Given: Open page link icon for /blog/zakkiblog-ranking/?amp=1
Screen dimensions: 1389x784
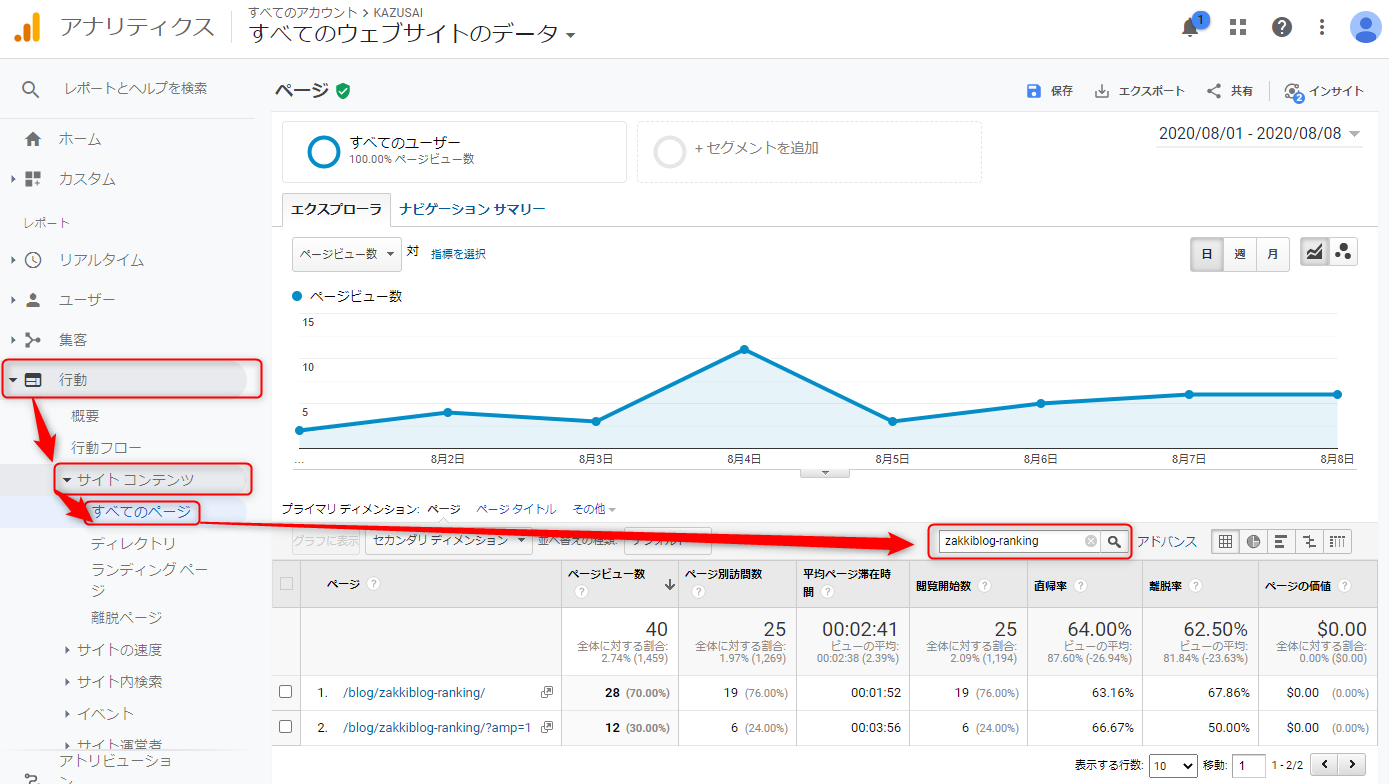Looking at the screenshot, I should 546,727.
